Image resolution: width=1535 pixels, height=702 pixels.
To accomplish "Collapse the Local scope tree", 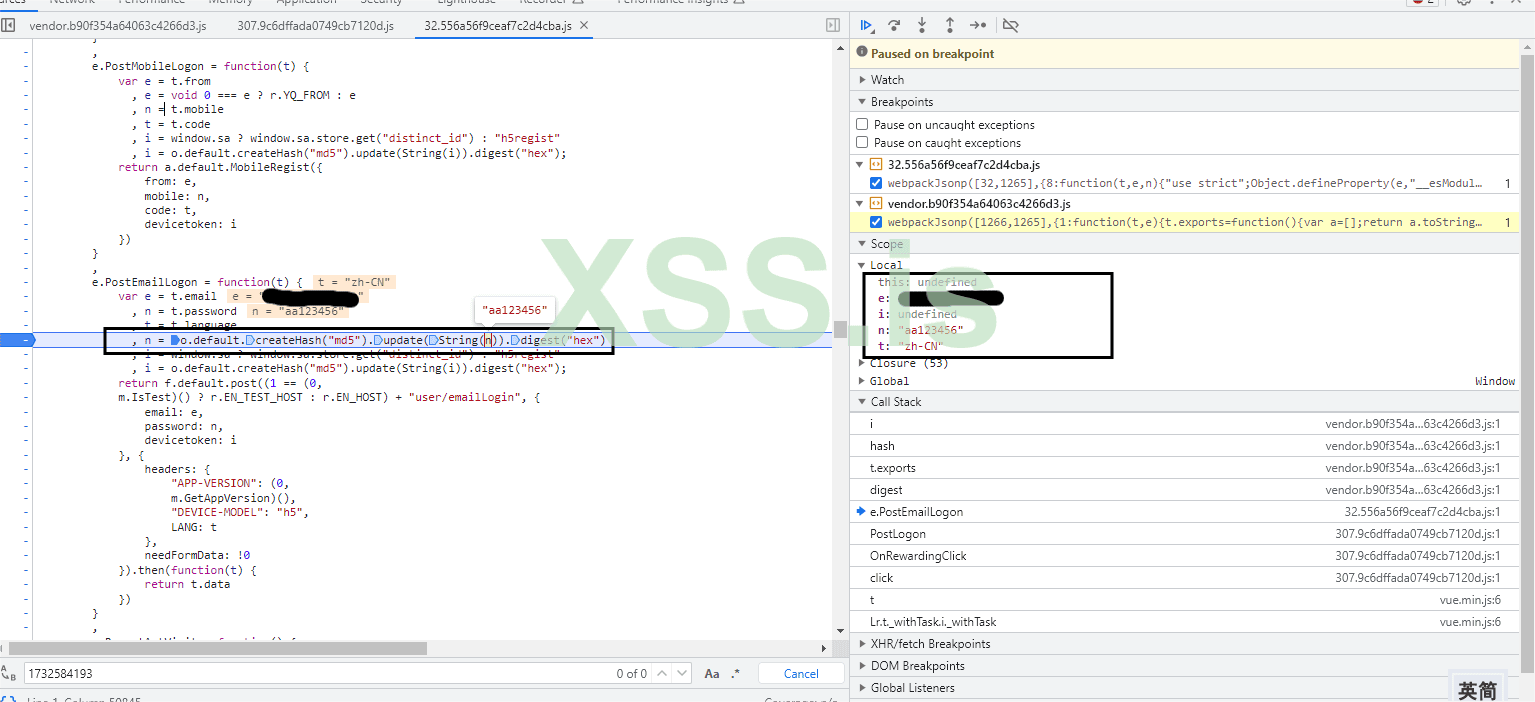I will (x=862, y=265).
